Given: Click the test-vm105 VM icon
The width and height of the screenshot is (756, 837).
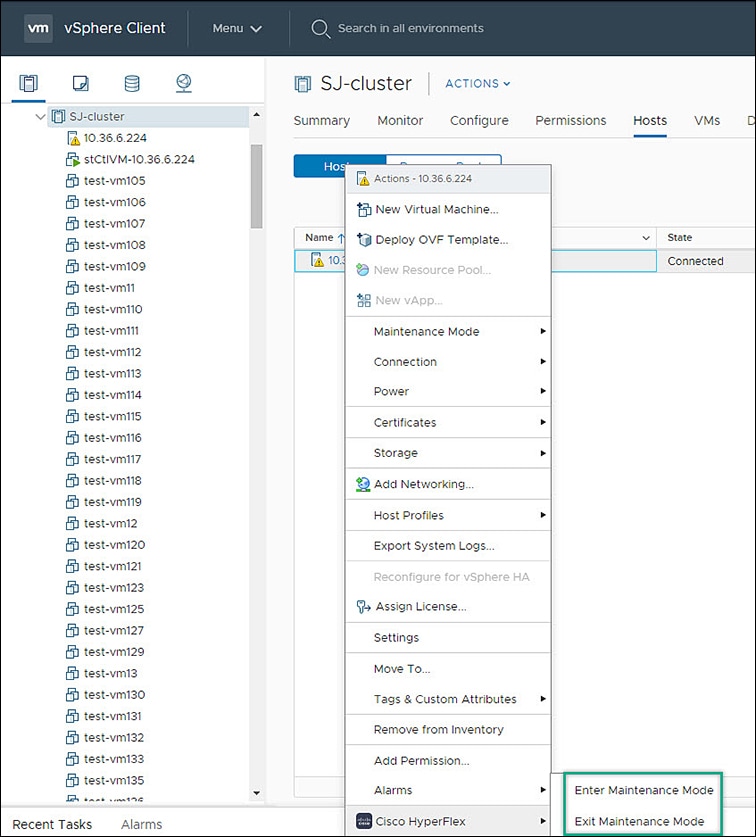Looking at the screenshot, I should (72, 181).
